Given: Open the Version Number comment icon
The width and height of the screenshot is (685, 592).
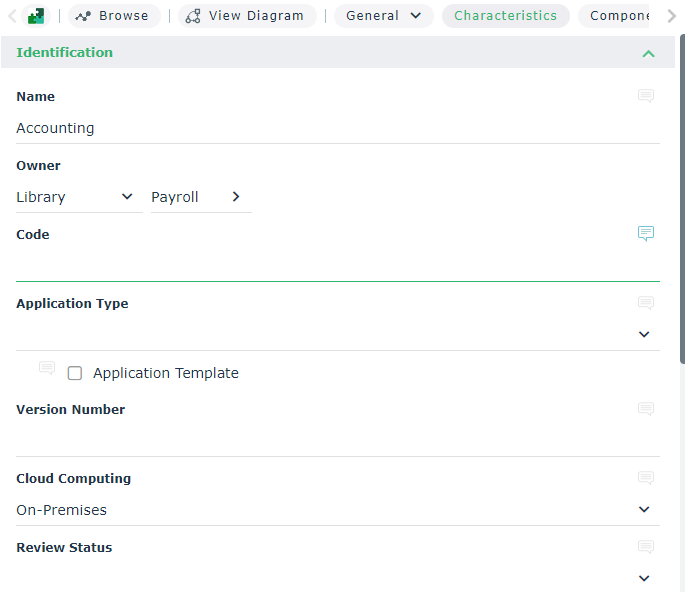Looking at the screenshot, I should click(x=646, y=409).
